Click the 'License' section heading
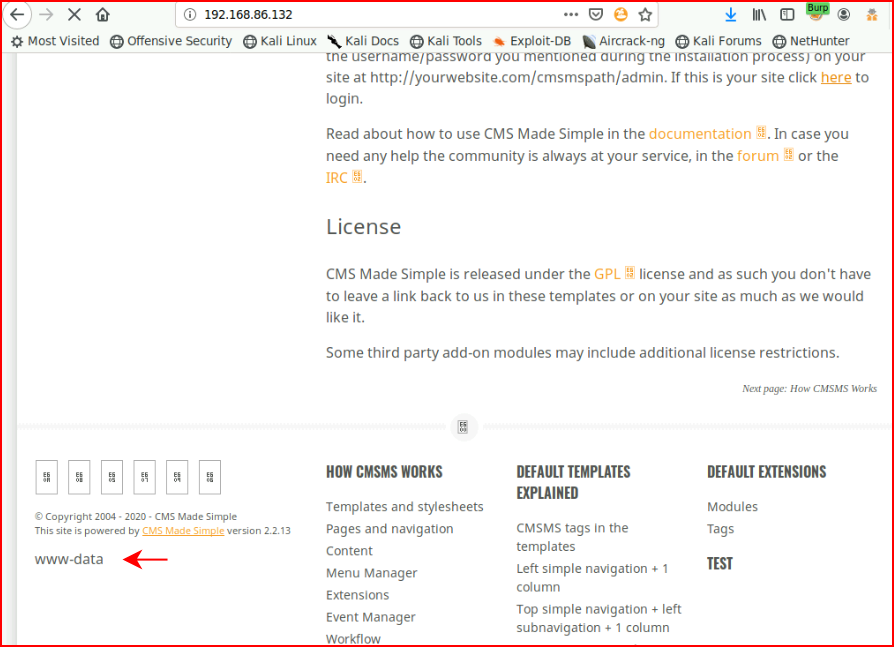Viewport: 894px width, 647px height. (363, 227)
